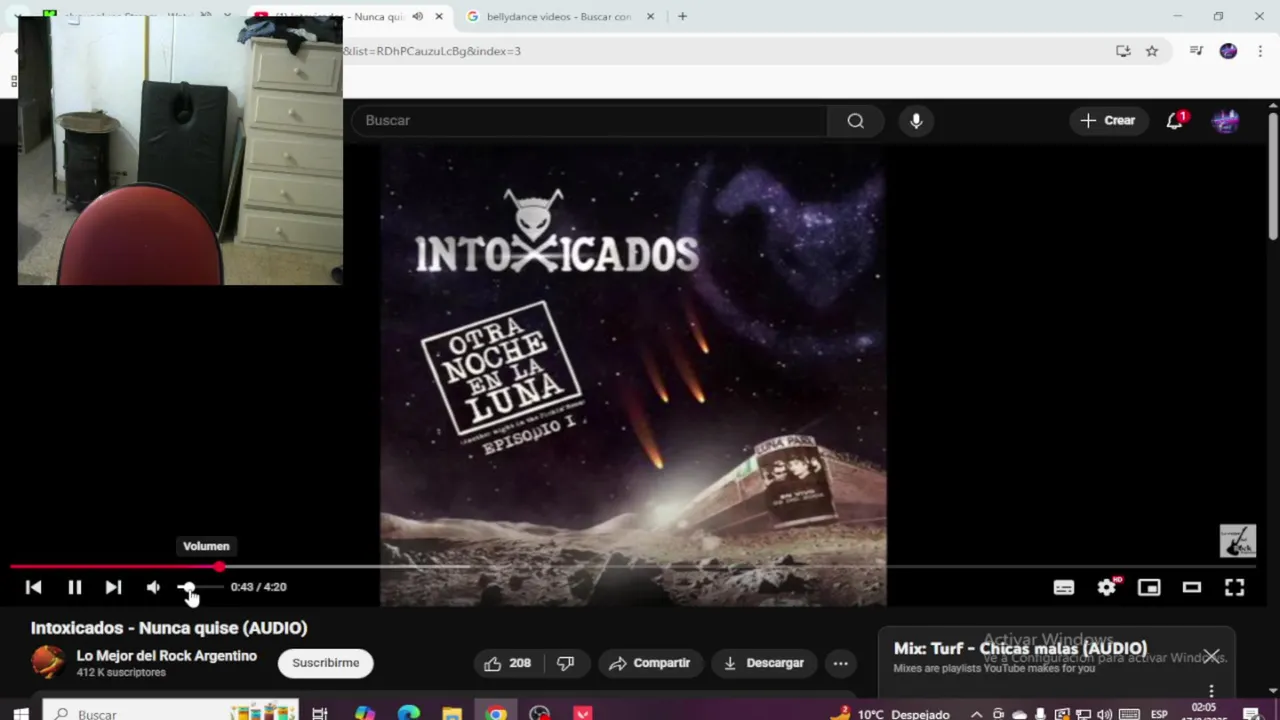Viewport: 1280px width, 720px height.
Task: Pause the video with the pause button
Action: point(74,587)
